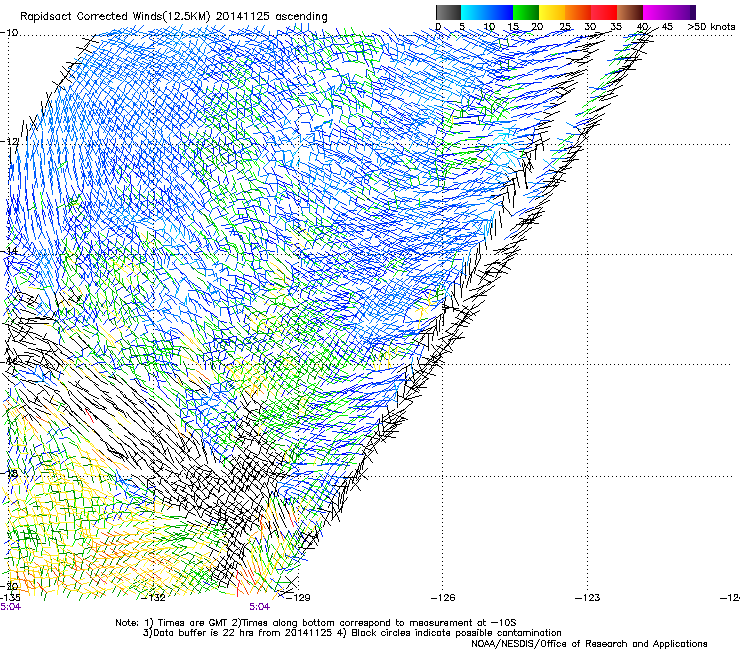Screen dimensions: 740x650
Task: Click the '-10' latitude axis label
Action: pos(9,33)
